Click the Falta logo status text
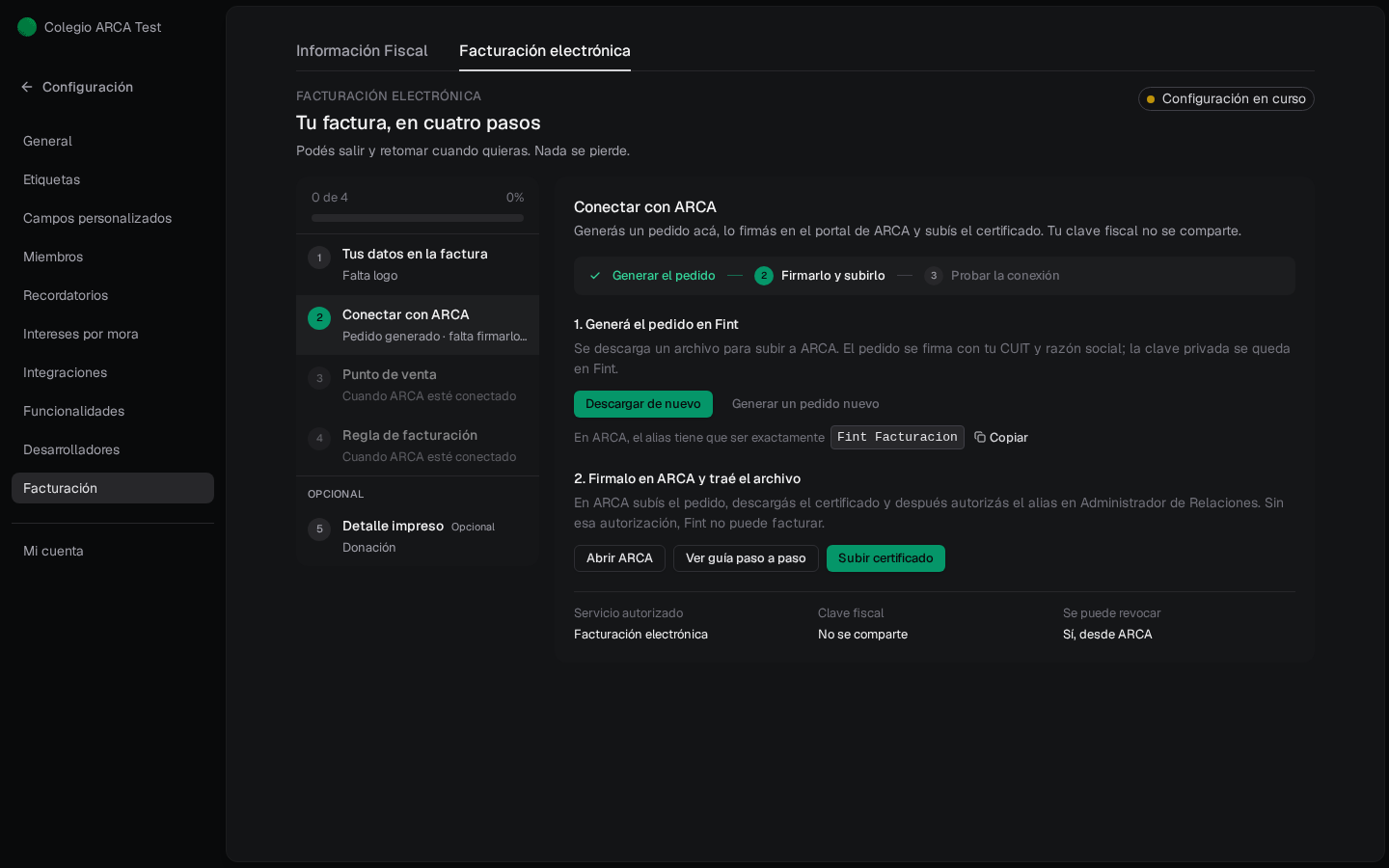This screenshot has height=868, width=1389. click(x=370, y=276)
